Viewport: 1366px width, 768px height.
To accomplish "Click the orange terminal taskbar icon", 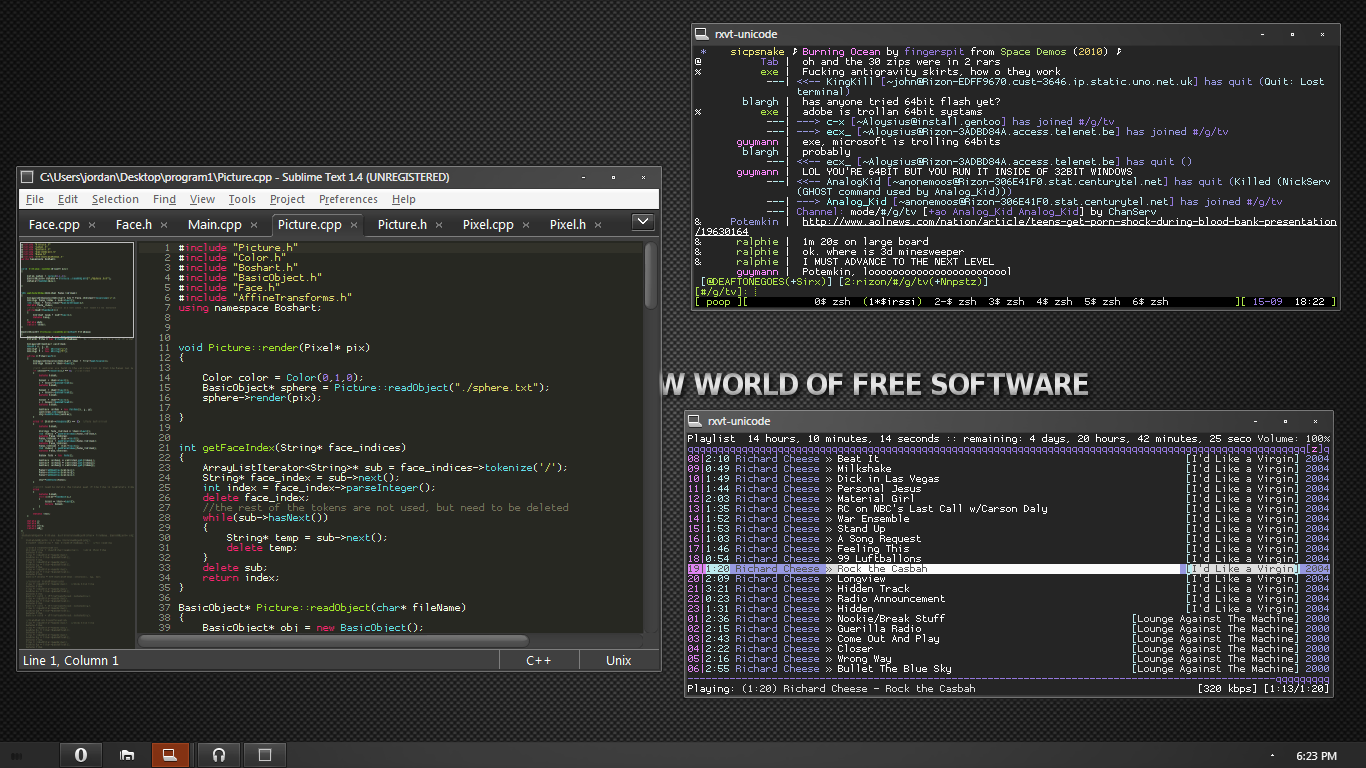I will click(170, 755).
